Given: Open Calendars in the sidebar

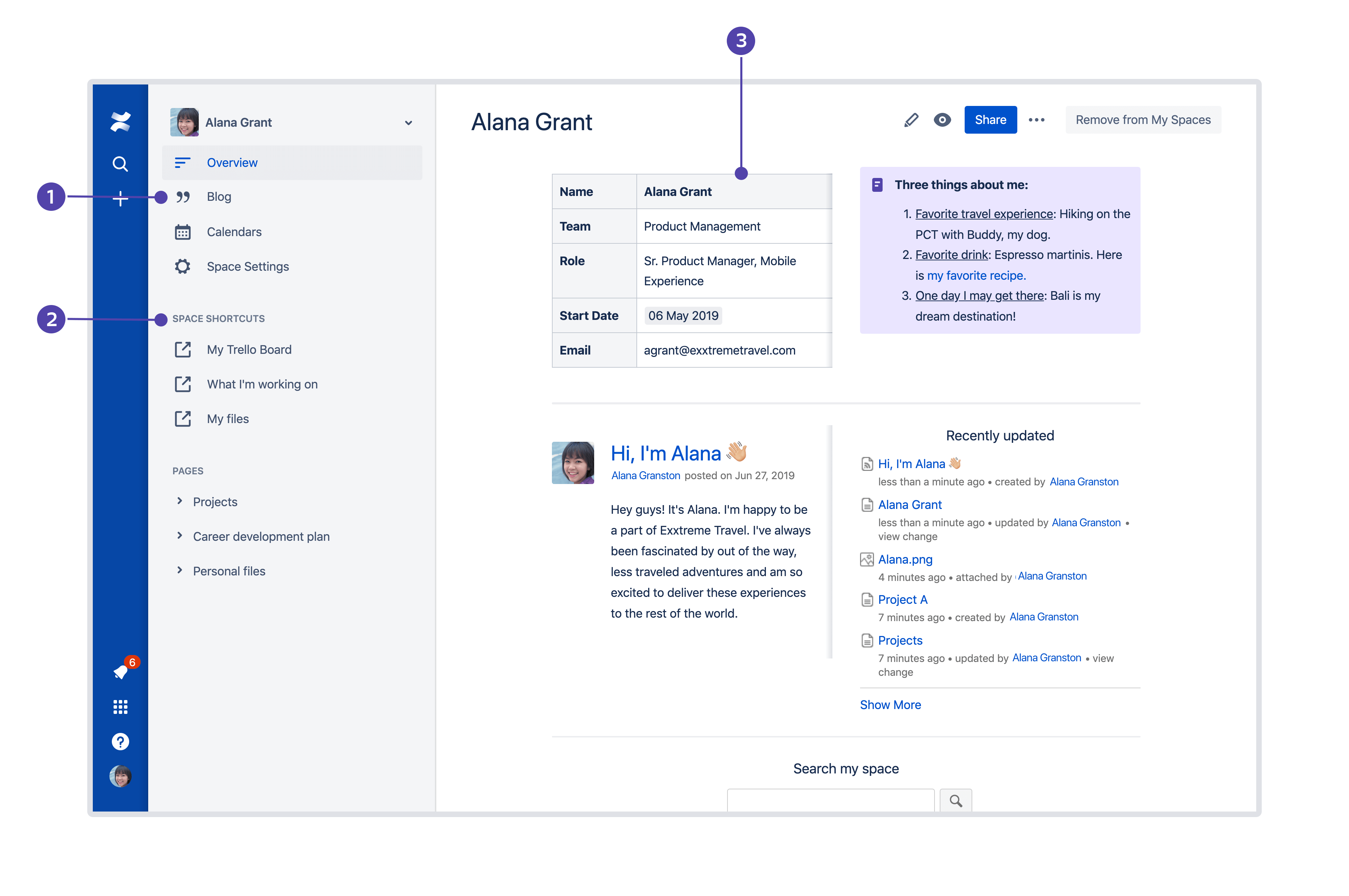Looking at the screenshot, I should [x=234, y=232].
